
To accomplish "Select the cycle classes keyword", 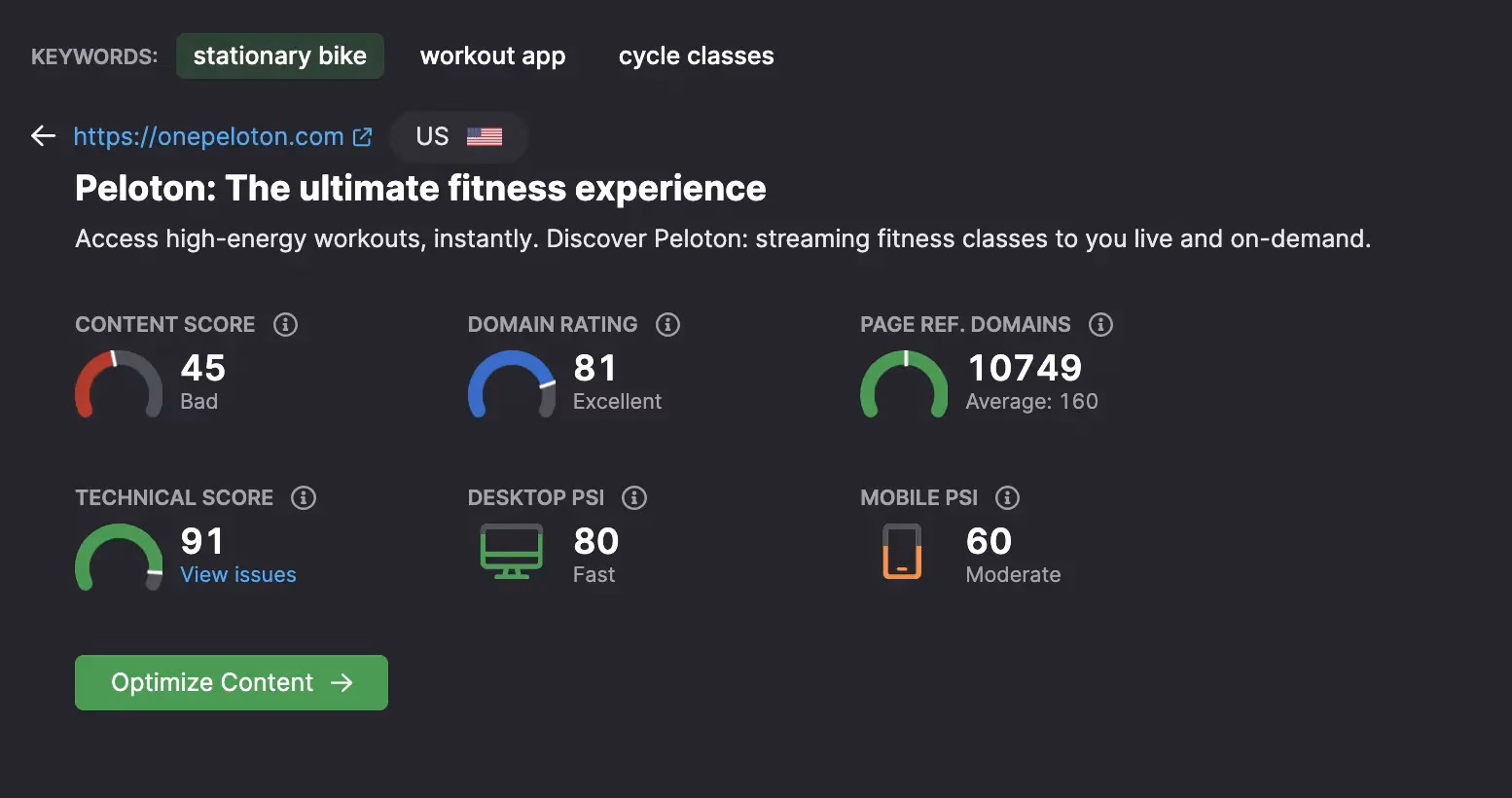I will pos(696,56).
